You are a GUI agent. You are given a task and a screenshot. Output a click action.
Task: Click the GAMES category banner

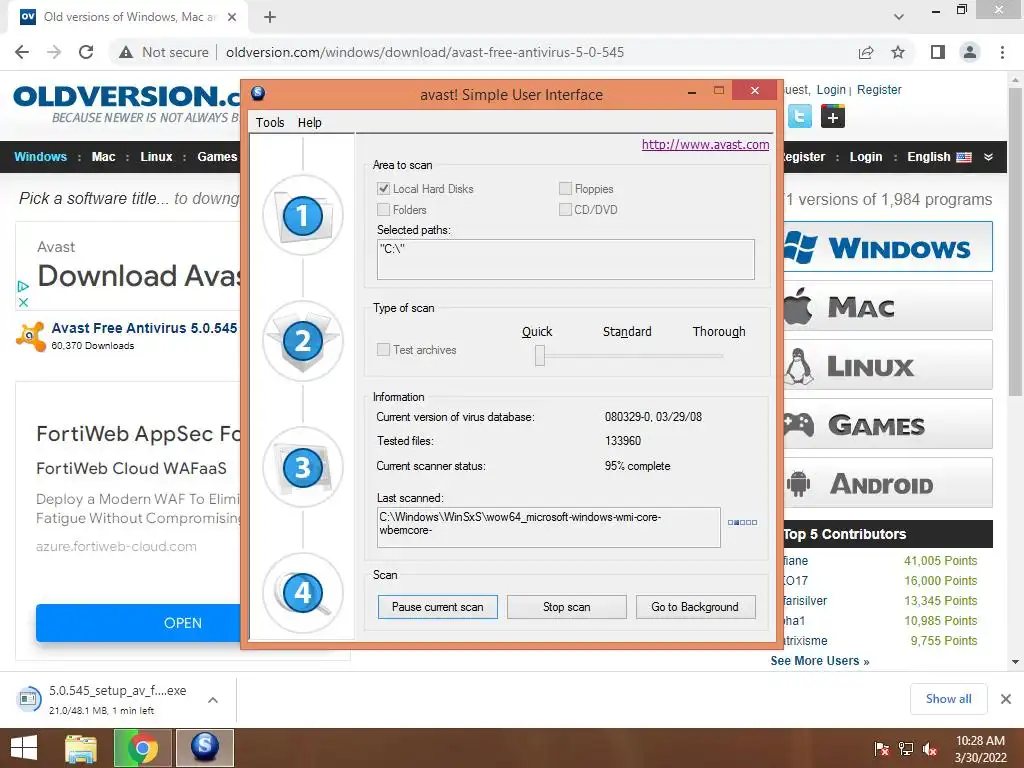pyautogui.click(x=888, y=424)
